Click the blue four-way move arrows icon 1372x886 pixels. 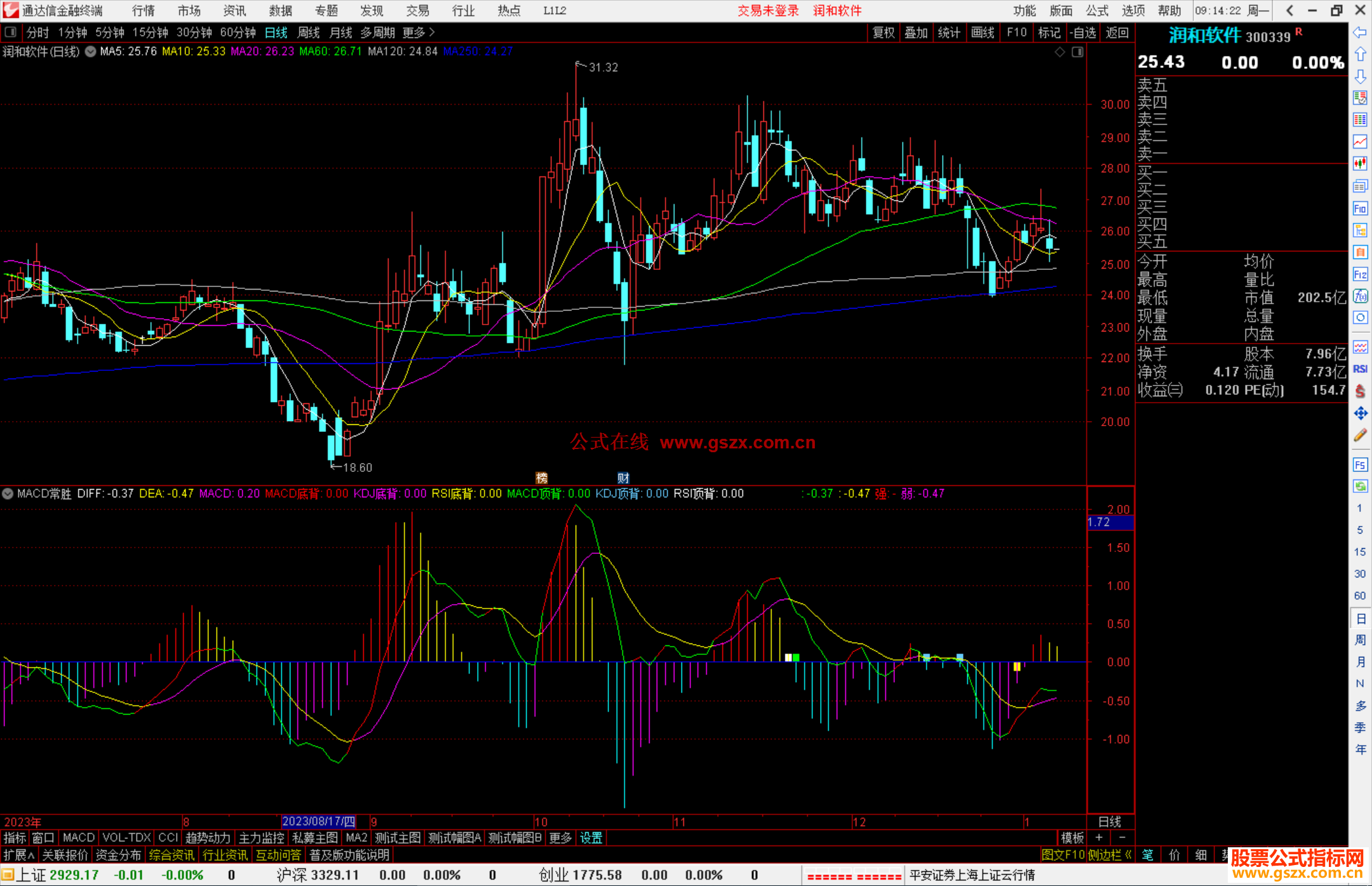tap(1360, 413)
